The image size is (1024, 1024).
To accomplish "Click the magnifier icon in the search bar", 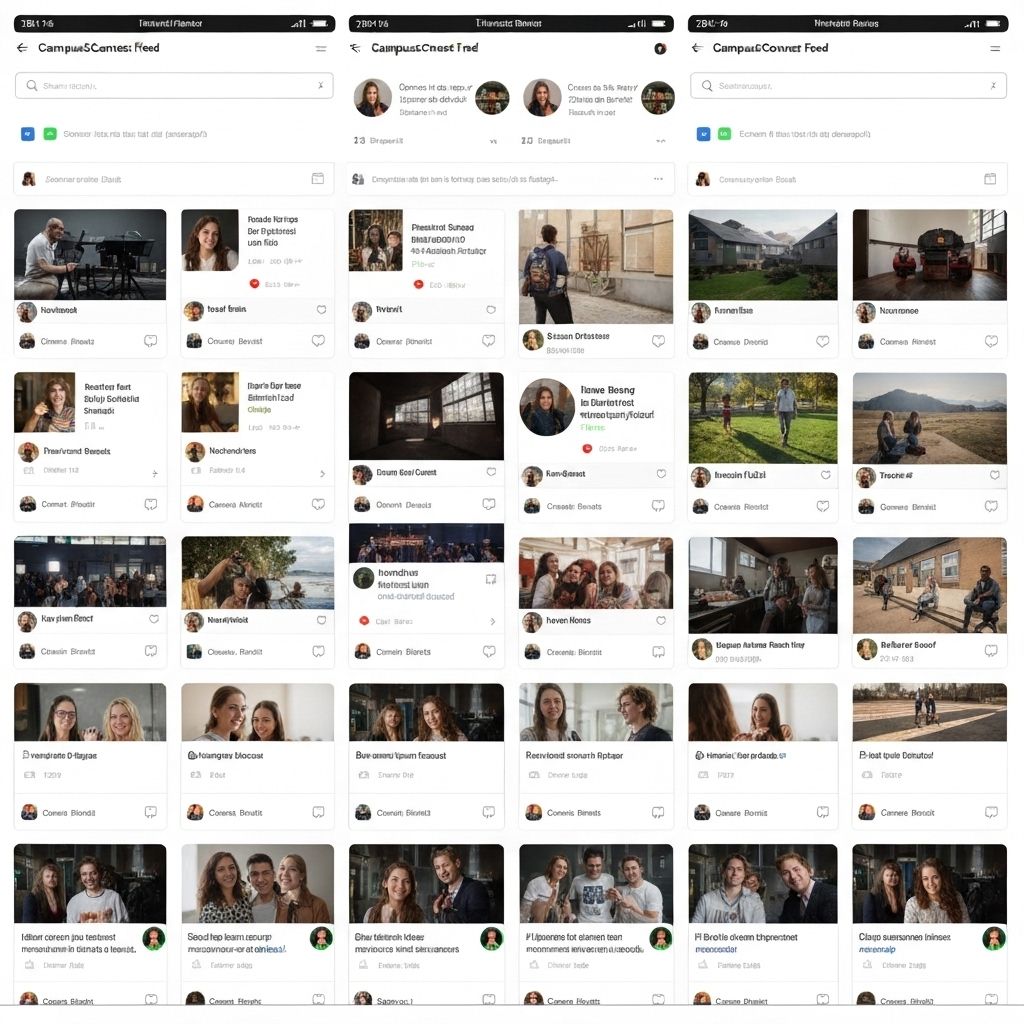I will coord(31,85).
